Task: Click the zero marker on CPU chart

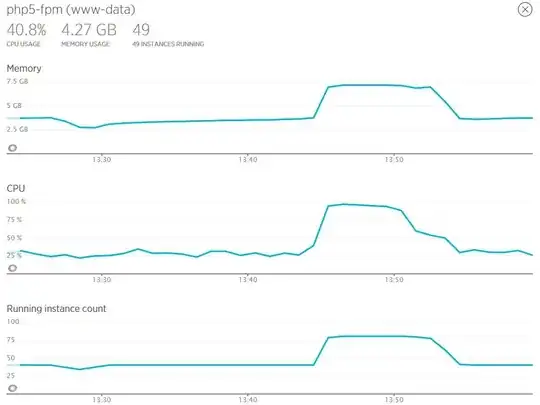Action: pyautogui.click(x=12, y=268)
